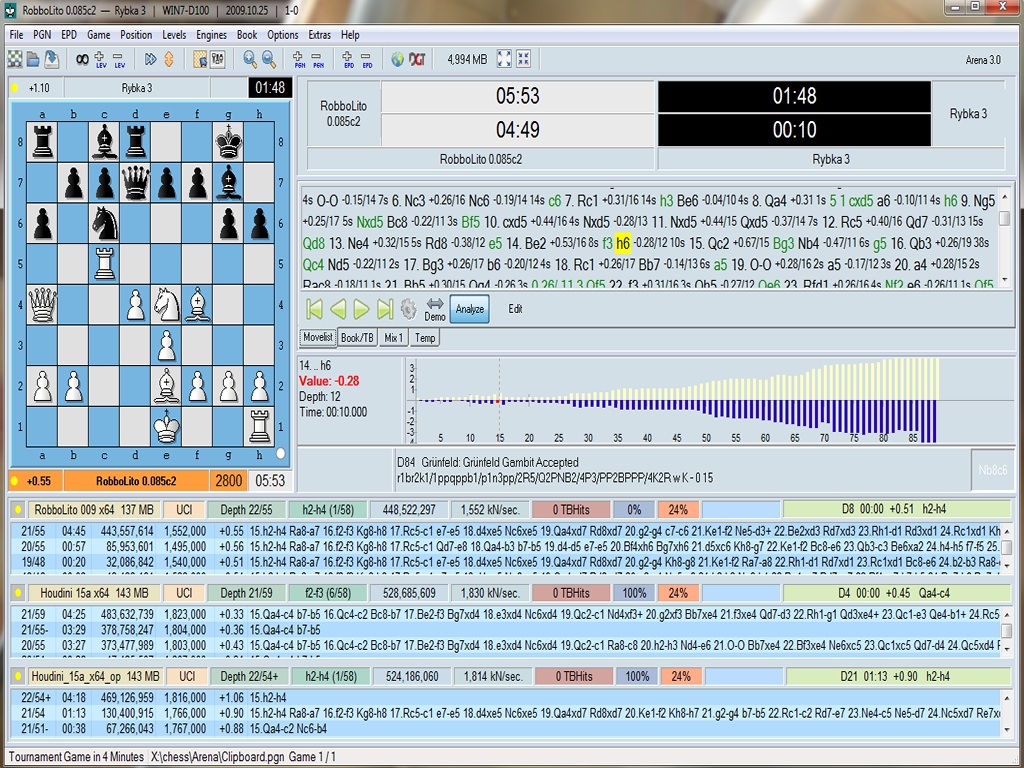Click the gear icon beside Demo
Viewport: 1024px width, 768px height.
(x=409, y=309)
